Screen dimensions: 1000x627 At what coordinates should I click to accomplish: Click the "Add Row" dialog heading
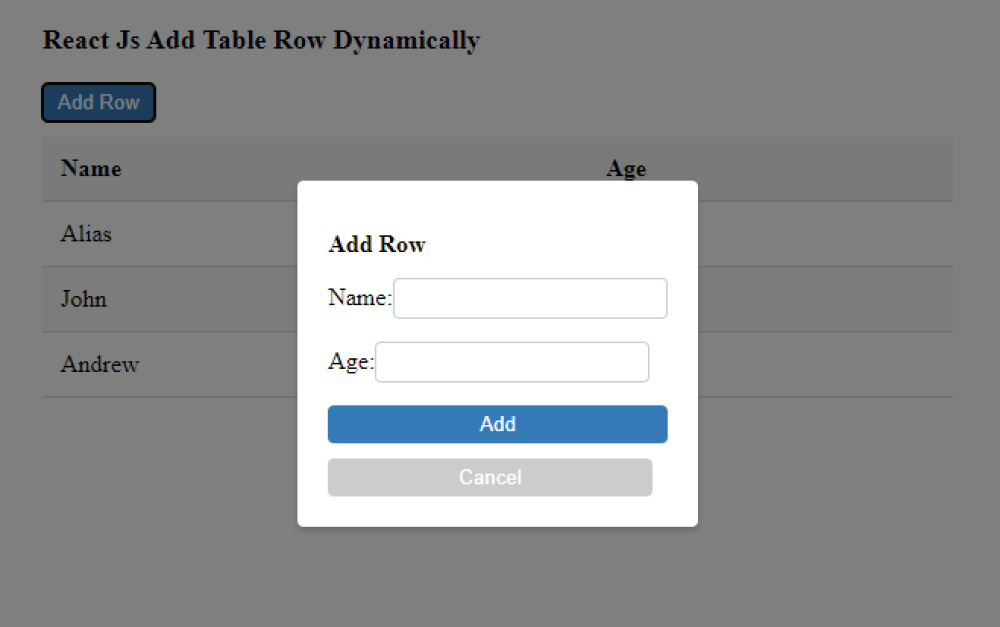(x=377, y=245)
